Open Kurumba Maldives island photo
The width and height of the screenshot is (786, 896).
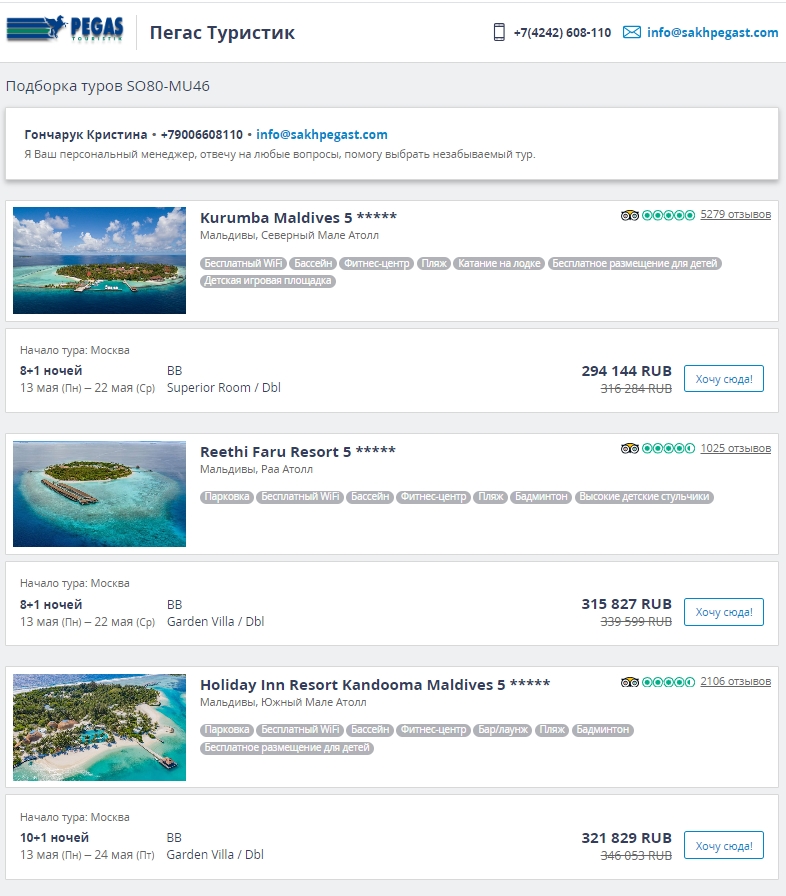[99, 261]
